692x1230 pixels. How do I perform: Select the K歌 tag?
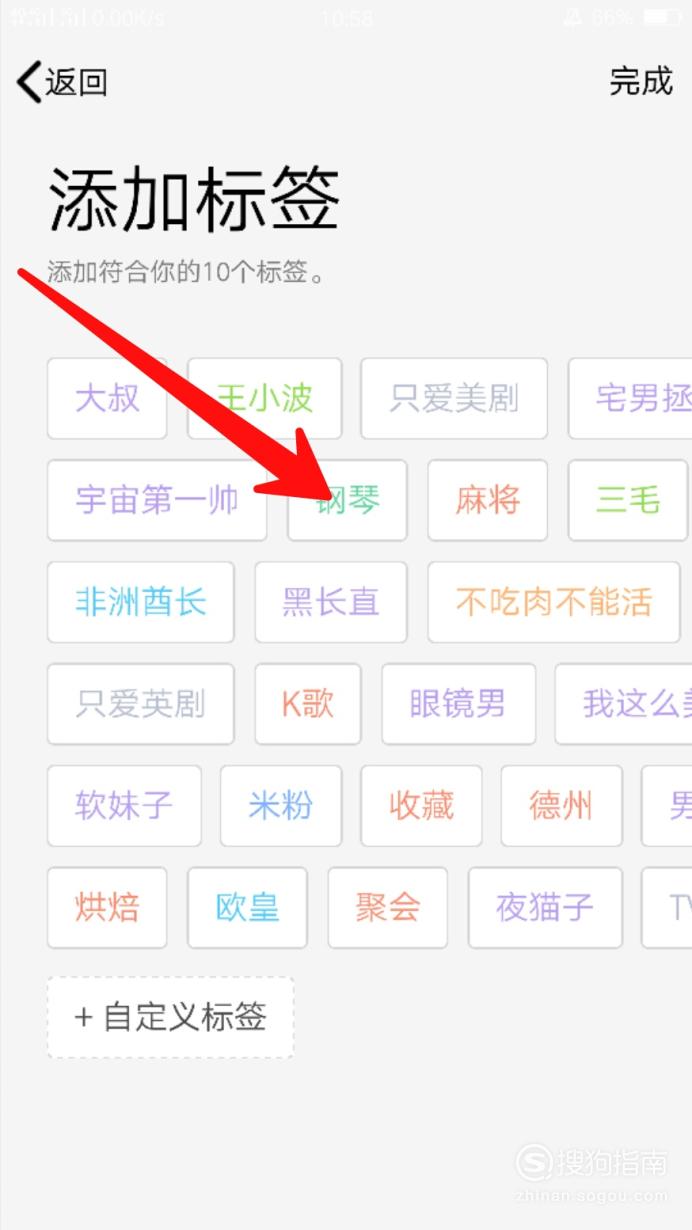tap(307, 704)
